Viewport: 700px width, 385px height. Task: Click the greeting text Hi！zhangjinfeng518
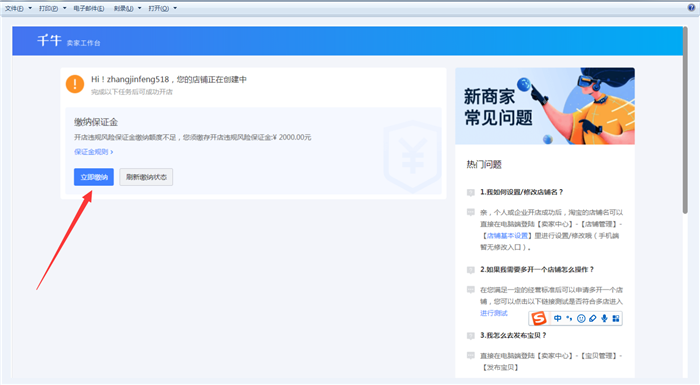(x=130, y=80)
